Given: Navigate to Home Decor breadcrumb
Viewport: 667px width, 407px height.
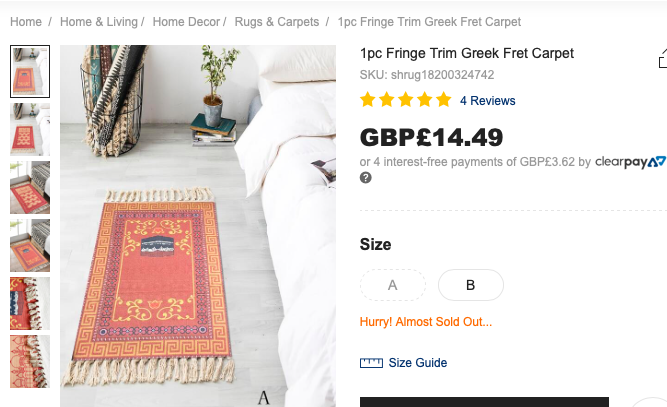Looking at the screenshot, I should coord(187,22).
